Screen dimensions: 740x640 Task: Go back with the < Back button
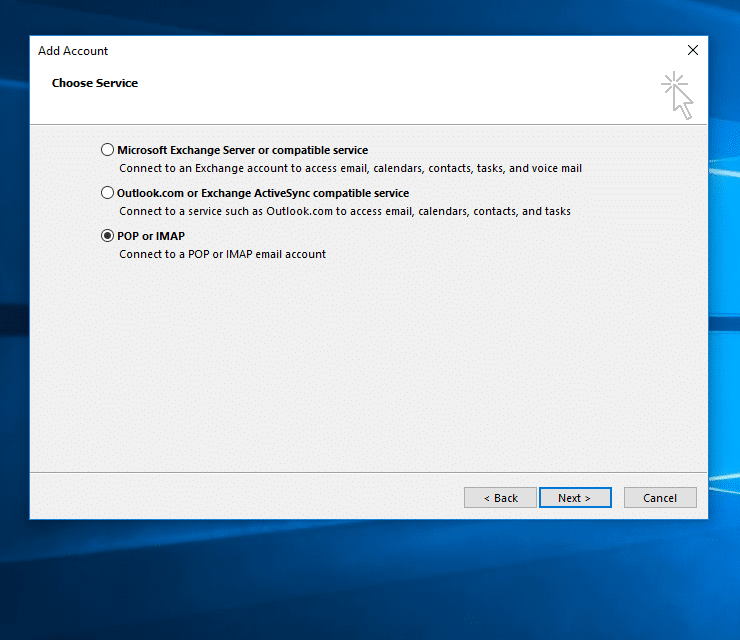coord(500,497)
